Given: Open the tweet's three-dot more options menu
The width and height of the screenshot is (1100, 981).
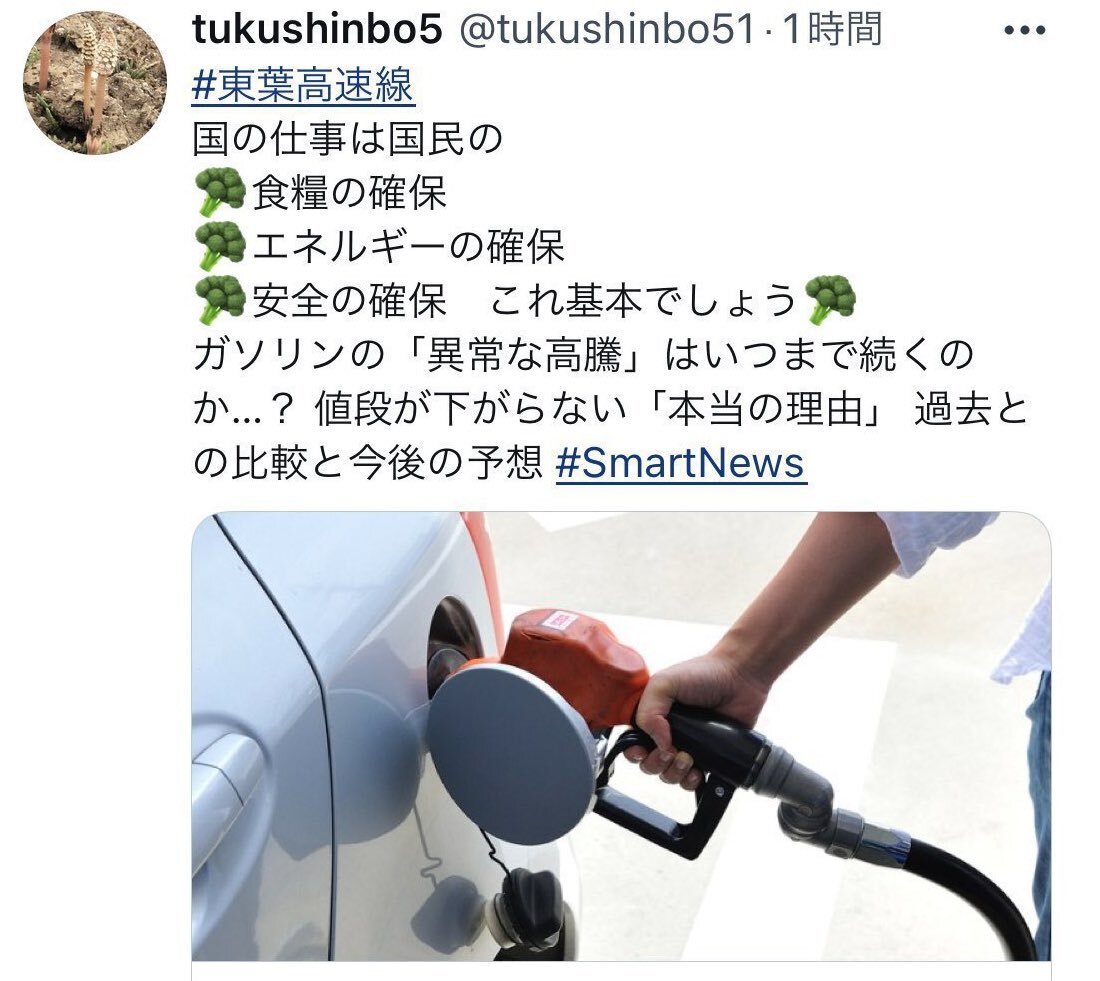Looking at the screenshot, I should pos(1025,30).
